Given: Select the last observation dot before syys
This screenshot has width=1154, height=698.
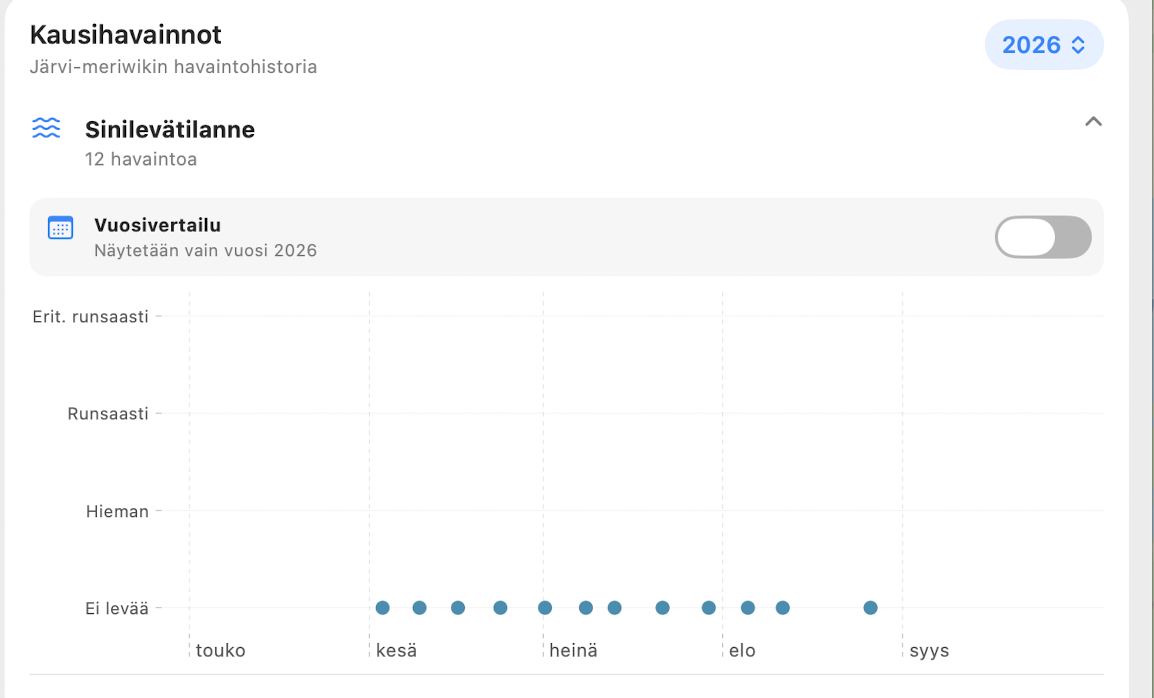Looking at the screenshot, I should click(x=871, y=607).
